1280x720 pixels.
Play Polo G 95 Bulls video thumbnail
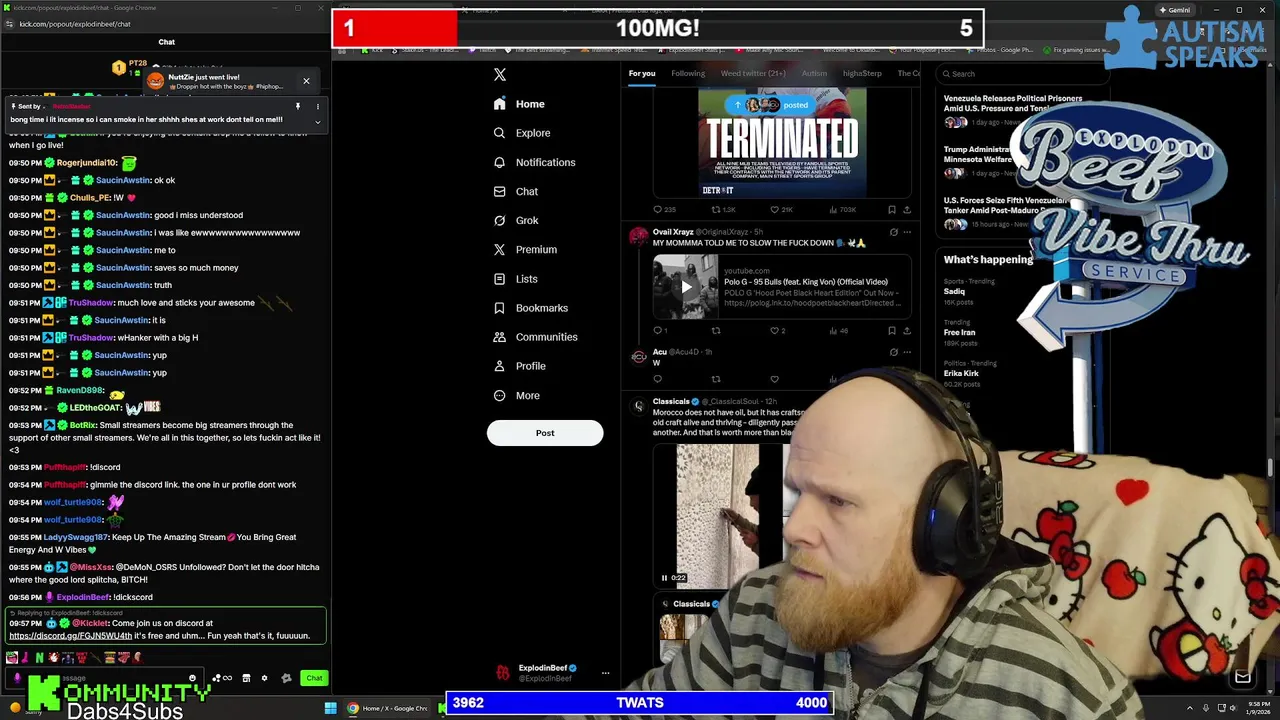686,287
